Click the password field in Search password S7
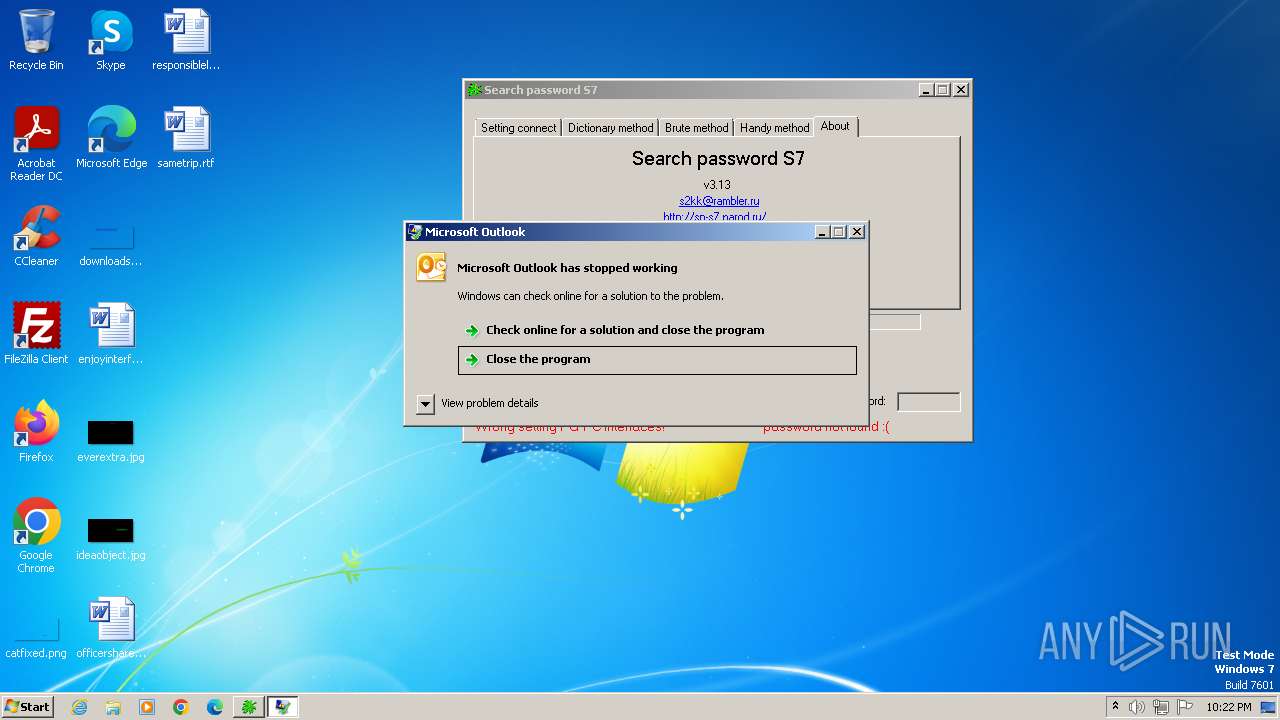Image resolution: width=1280 pixels, height=720 pixels. tap(928, 402)
